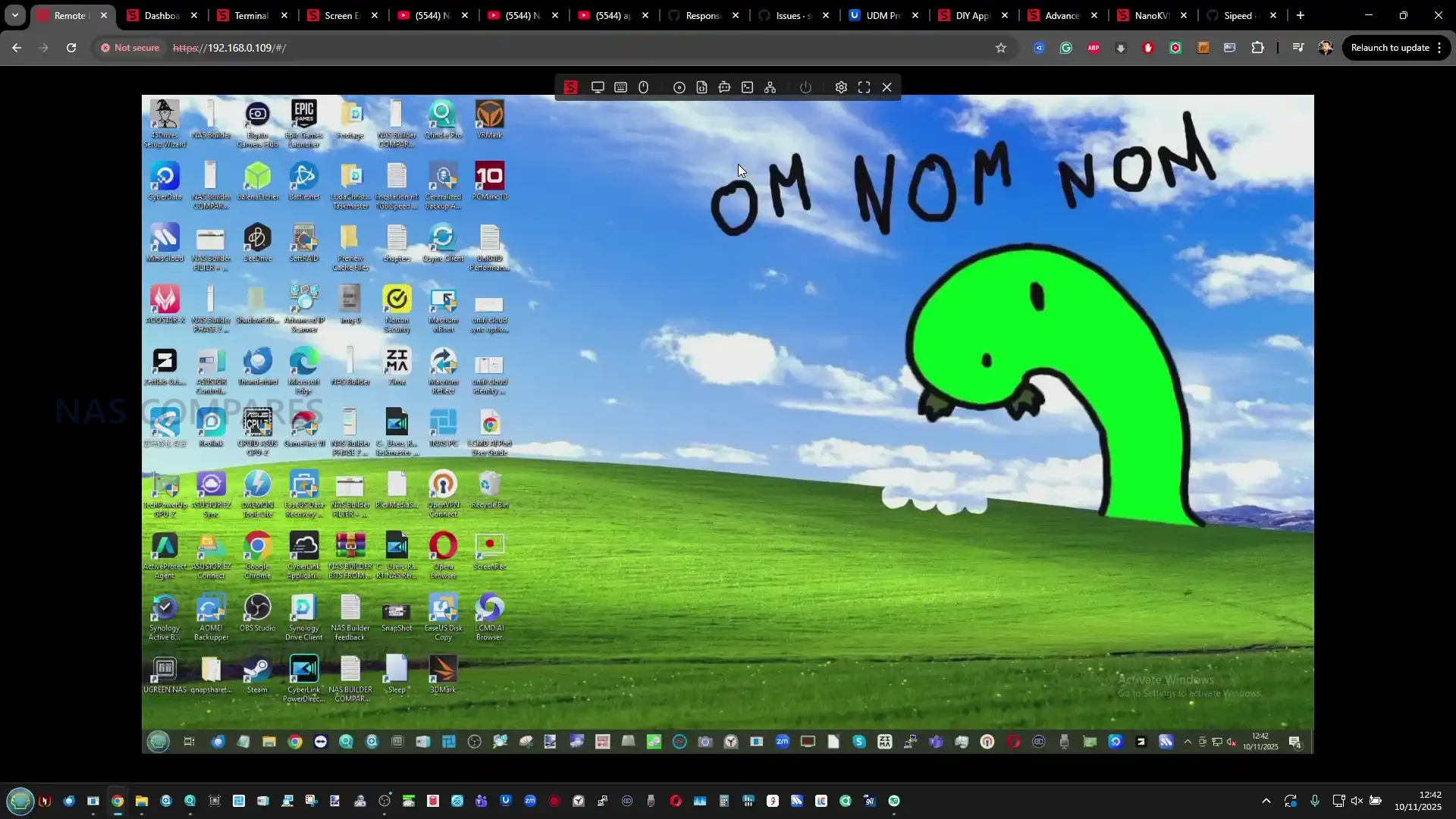Open the virtual keyboard menu icon
The image size is (1456, 819).
pos(620,87)
